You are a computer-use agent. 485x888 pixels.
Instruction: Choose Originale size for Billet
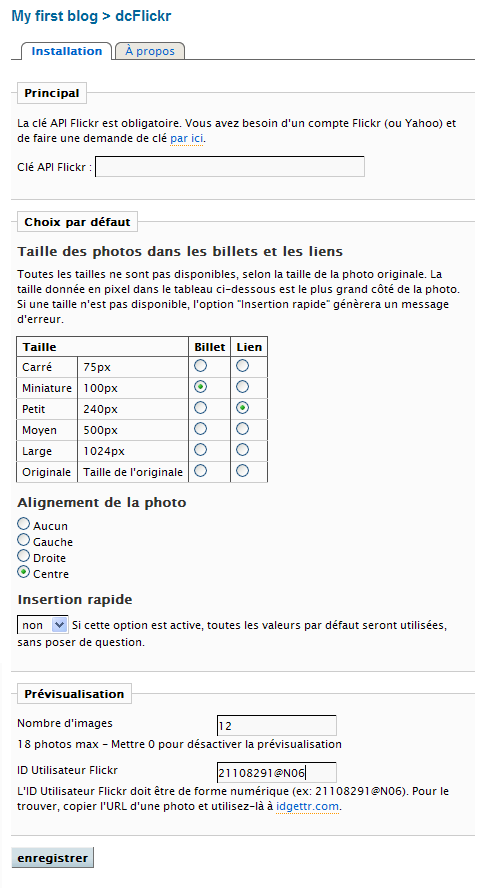pyautogui.click(x=201, y=470)
